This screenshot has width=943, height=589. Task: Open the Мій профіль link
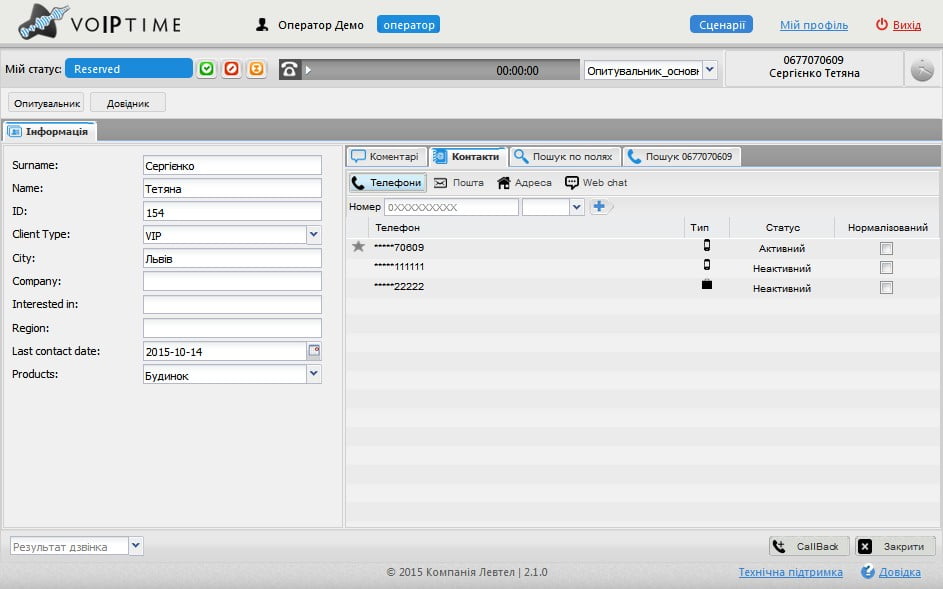coord(814,25)
